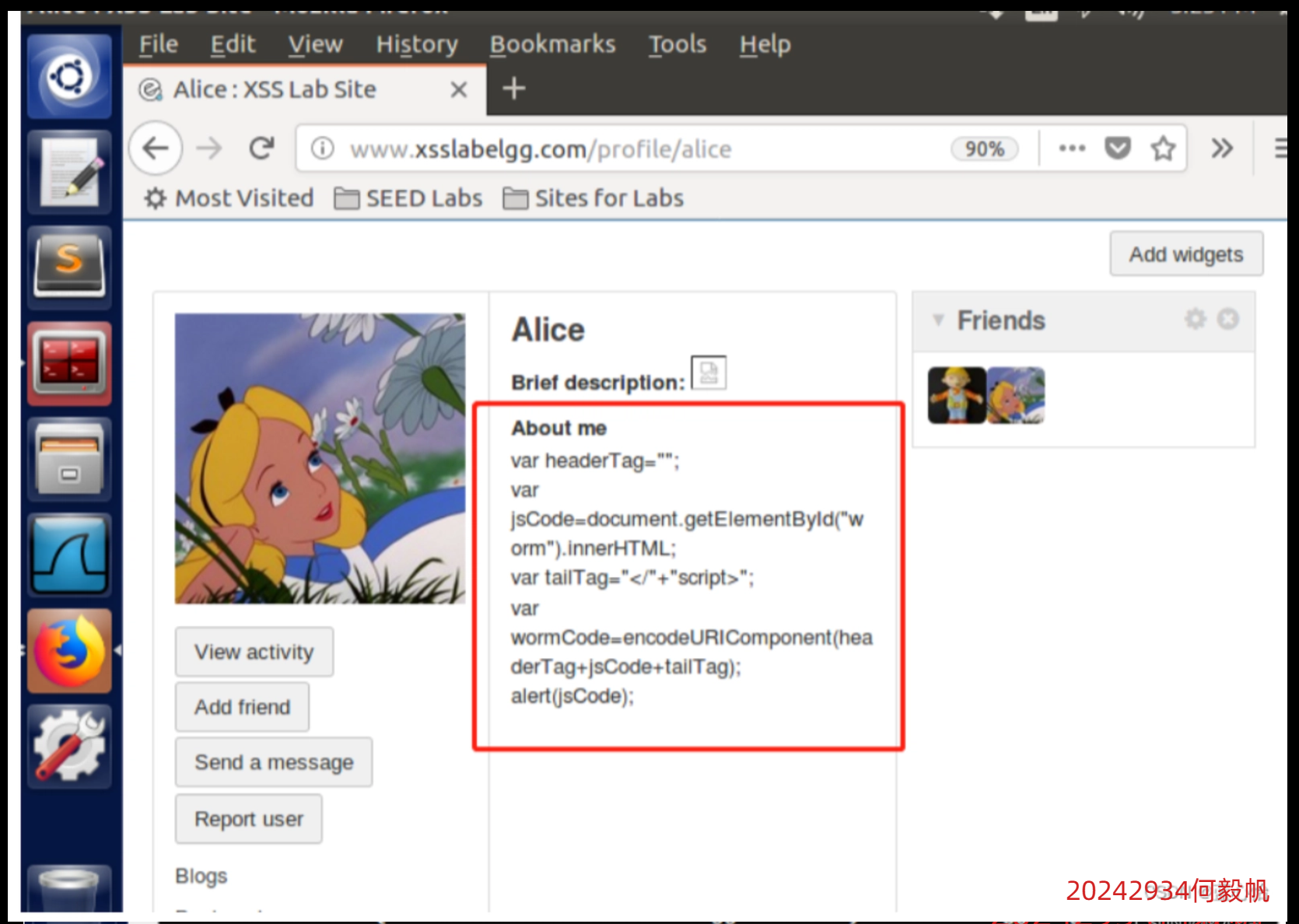Show more toolbar tools chevron

pos(1222,148)
